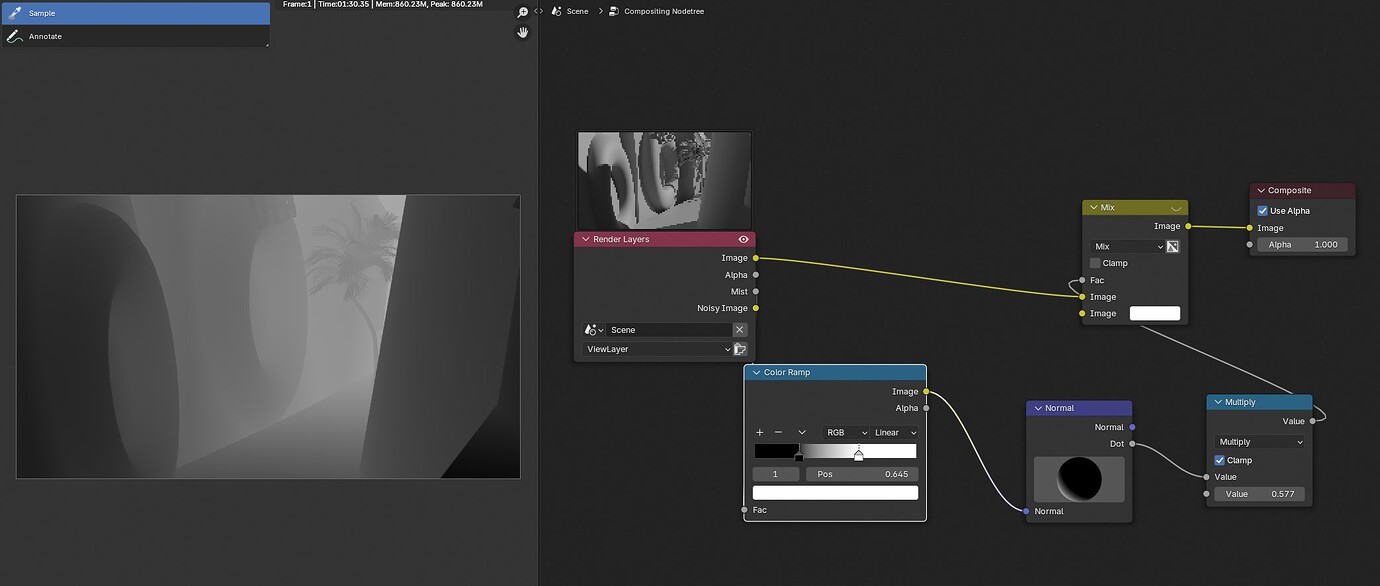Click the Render Layers Alpha output socket
Image resolution: width=1380 pixels, height=586 pixels.
click(x=755, y=275)
